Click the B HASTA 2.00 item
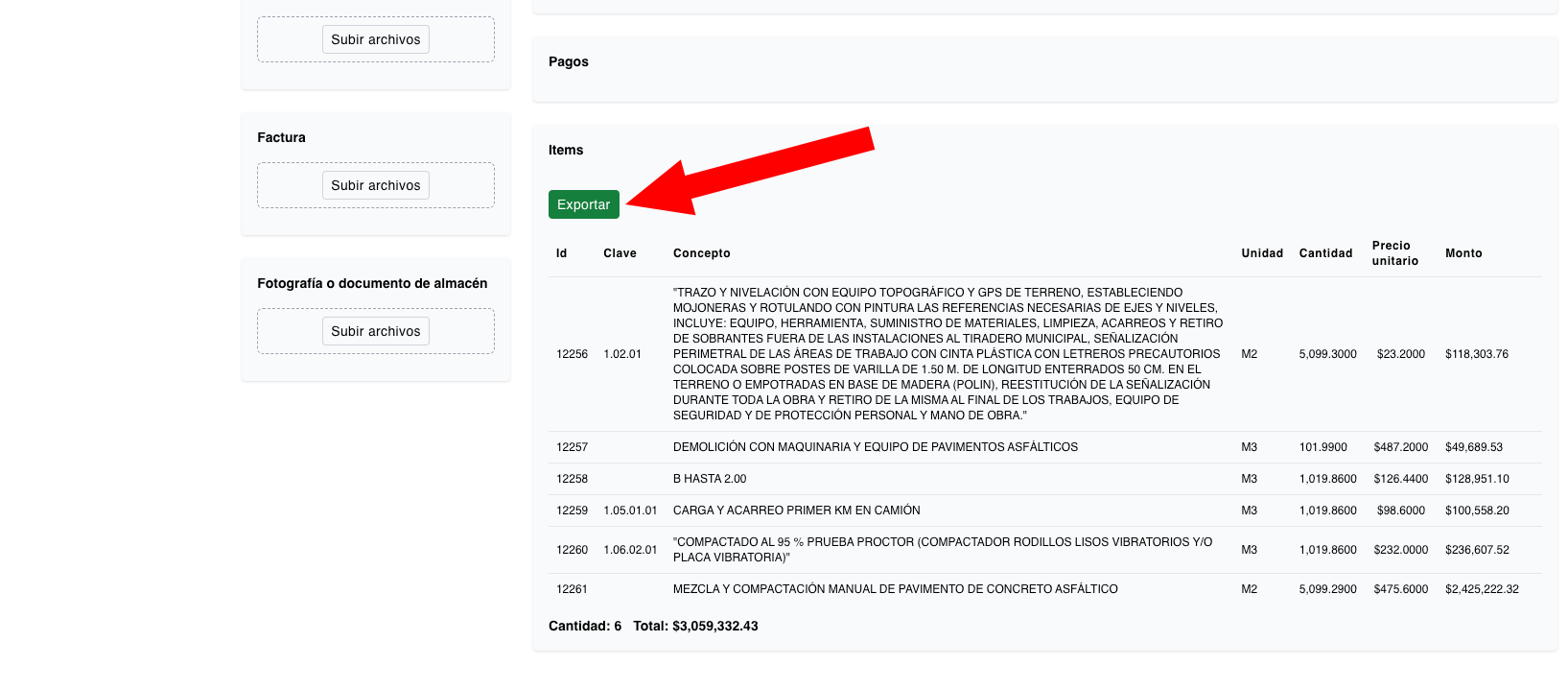This screenshot has height=689, width=1568. pos(710,479)
